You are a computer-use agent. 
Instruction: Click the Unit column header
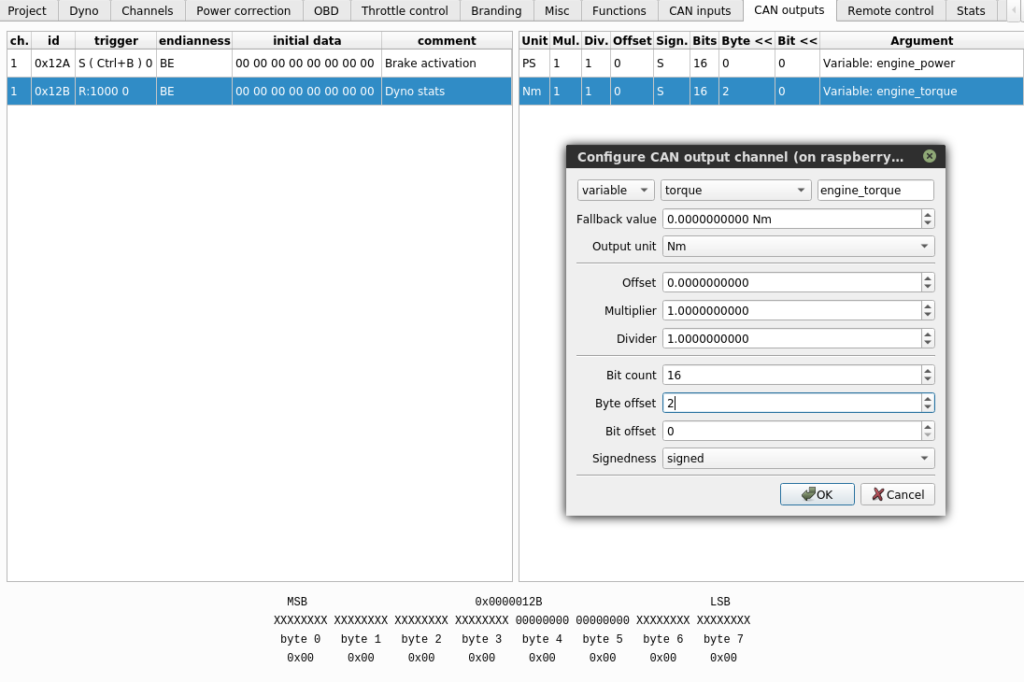click(534, 41)
